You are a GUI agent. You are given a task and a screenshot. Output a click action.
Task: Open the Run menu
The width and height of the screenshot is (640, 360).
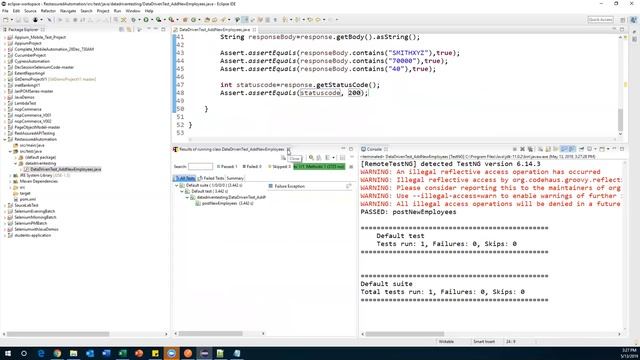coord(117,11)
